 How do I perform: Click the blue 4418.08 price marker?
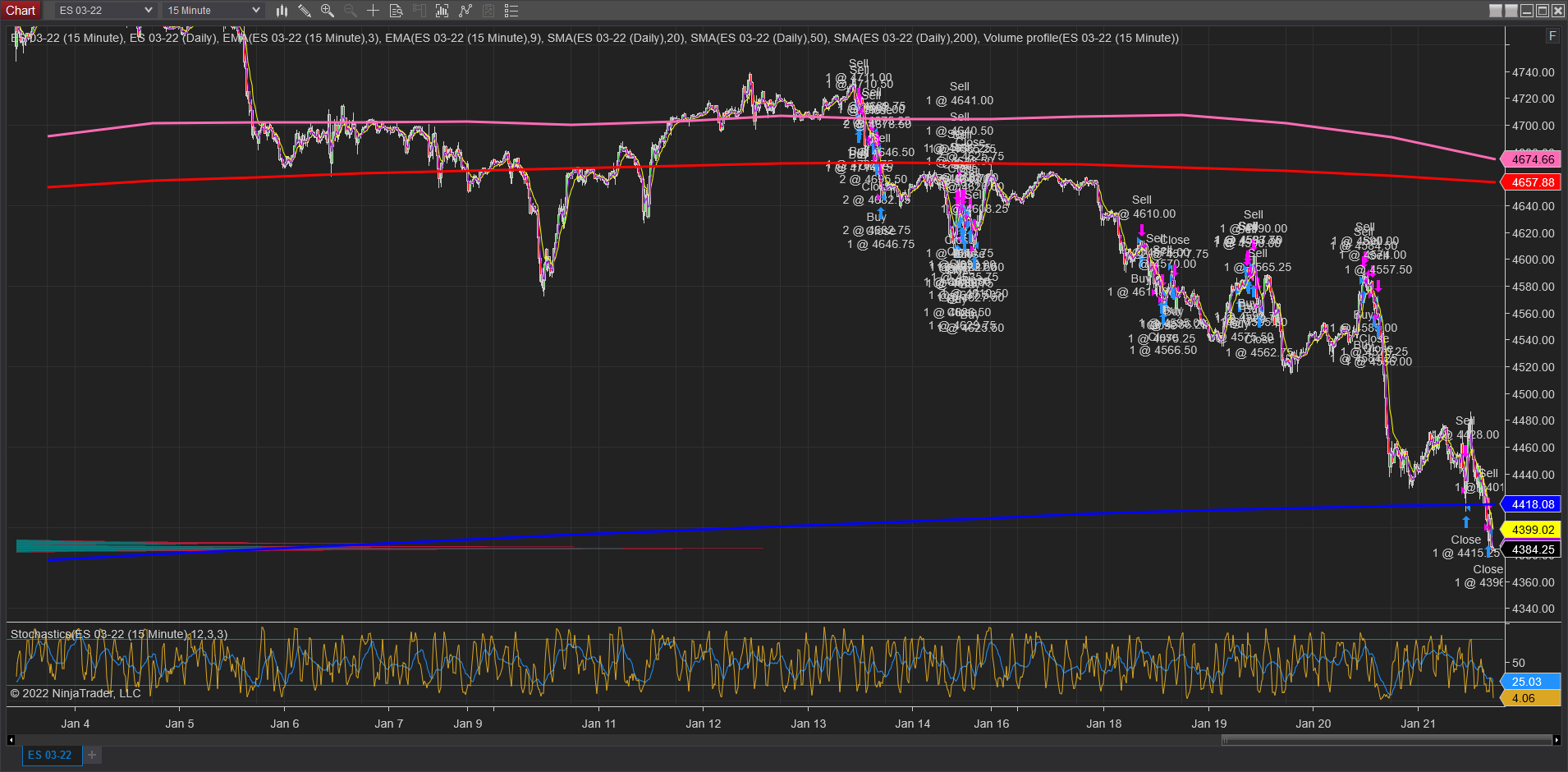coord(1531,504)
